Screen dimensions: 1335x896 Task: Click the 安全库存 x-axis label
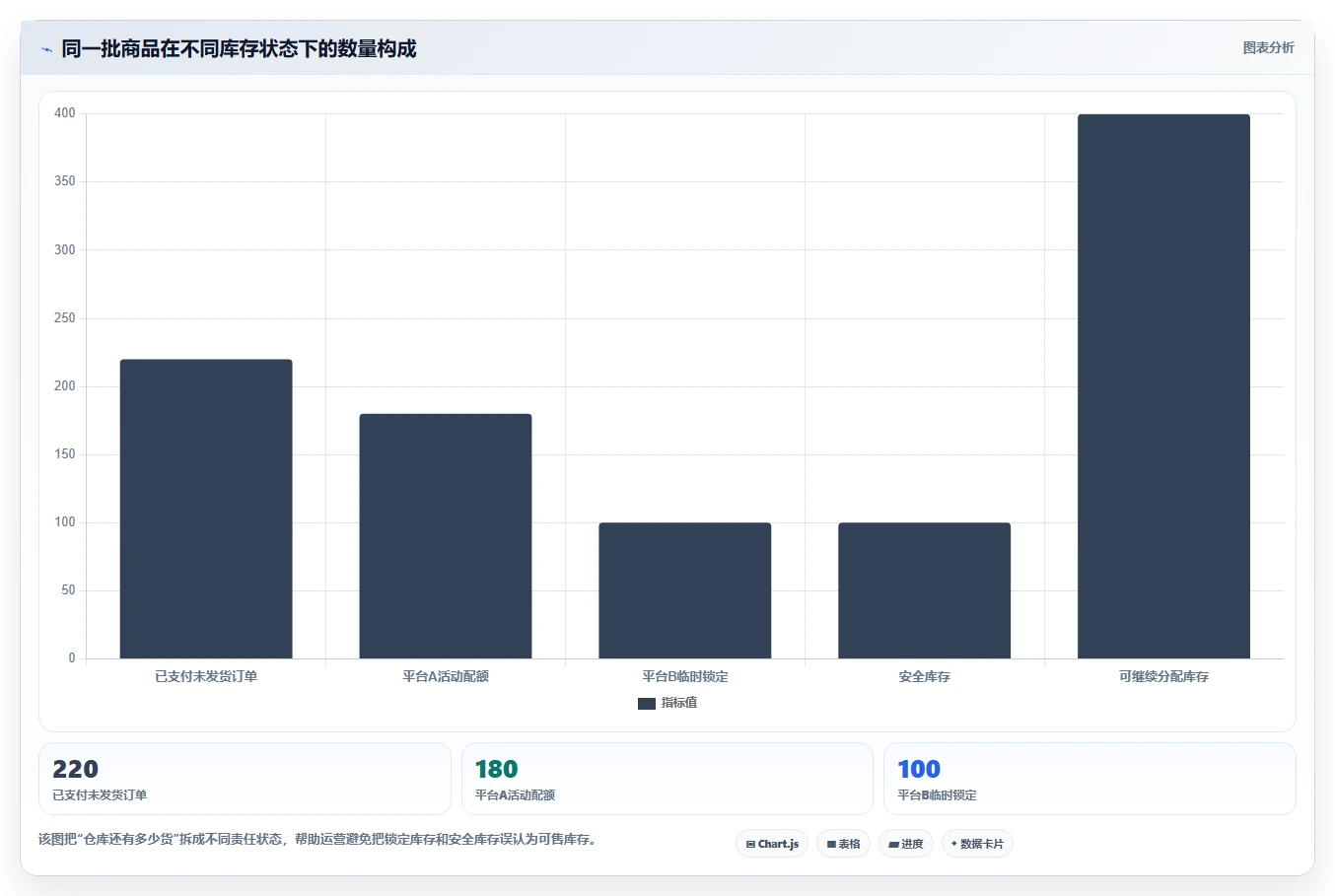[x=925, y=676]
